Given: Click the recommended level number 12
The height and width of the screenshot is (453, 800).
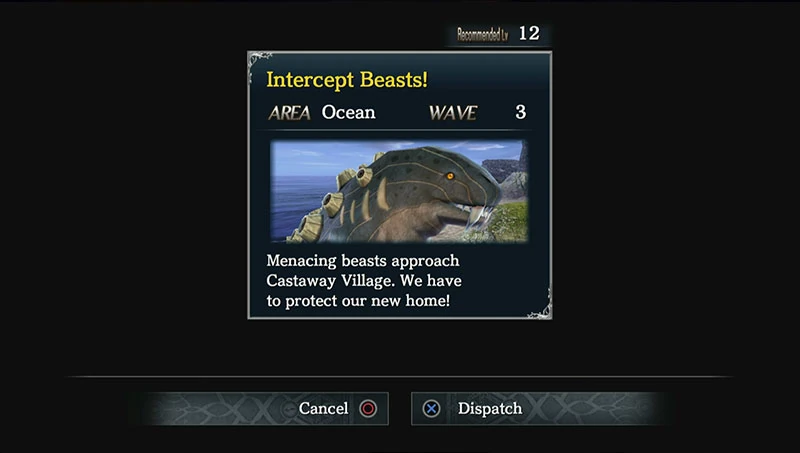Looking at the screenshot, I should 529,34.
